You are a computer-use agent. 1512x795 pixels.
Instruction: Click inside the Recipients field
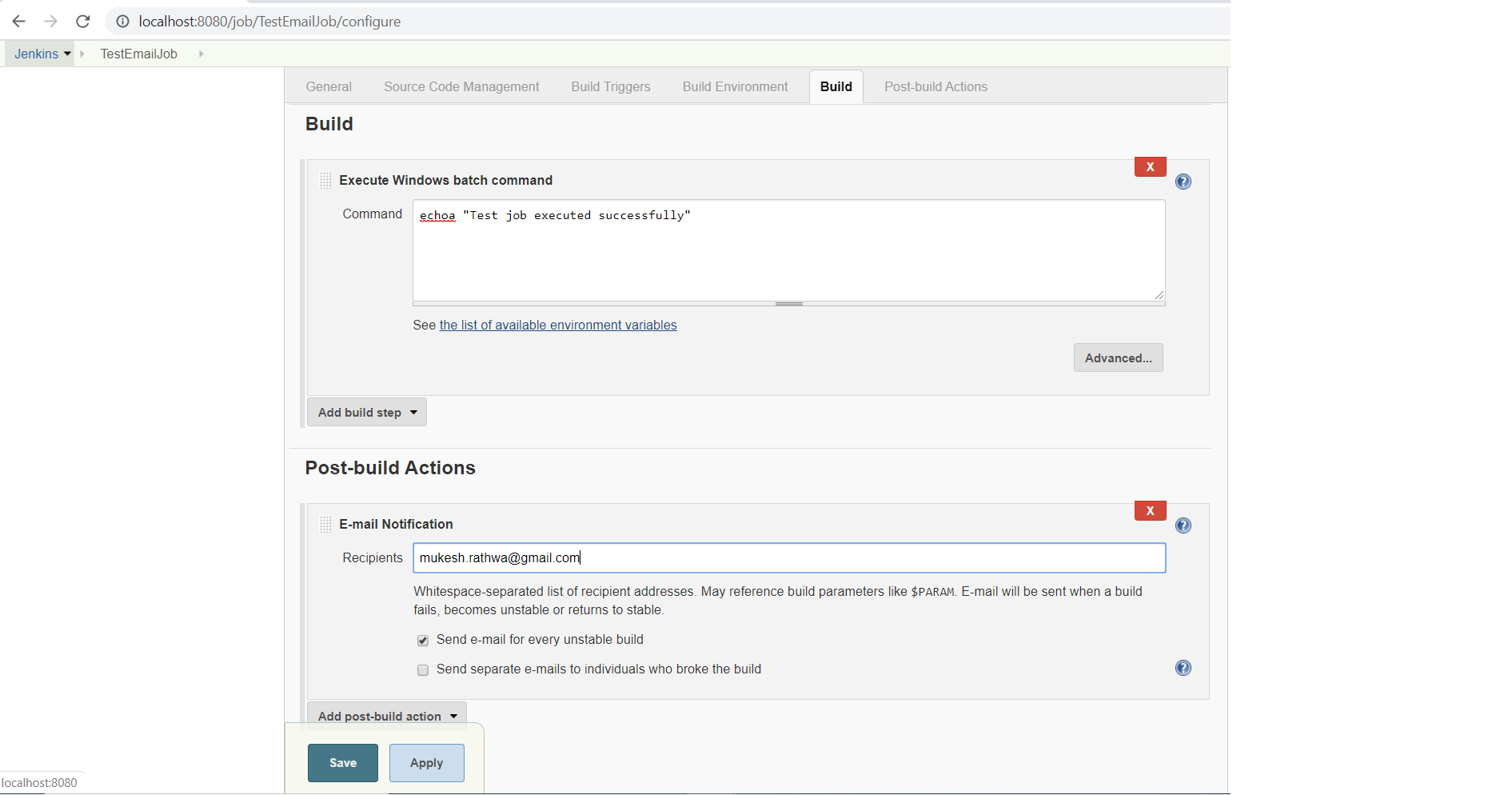(x=788, y=557)
